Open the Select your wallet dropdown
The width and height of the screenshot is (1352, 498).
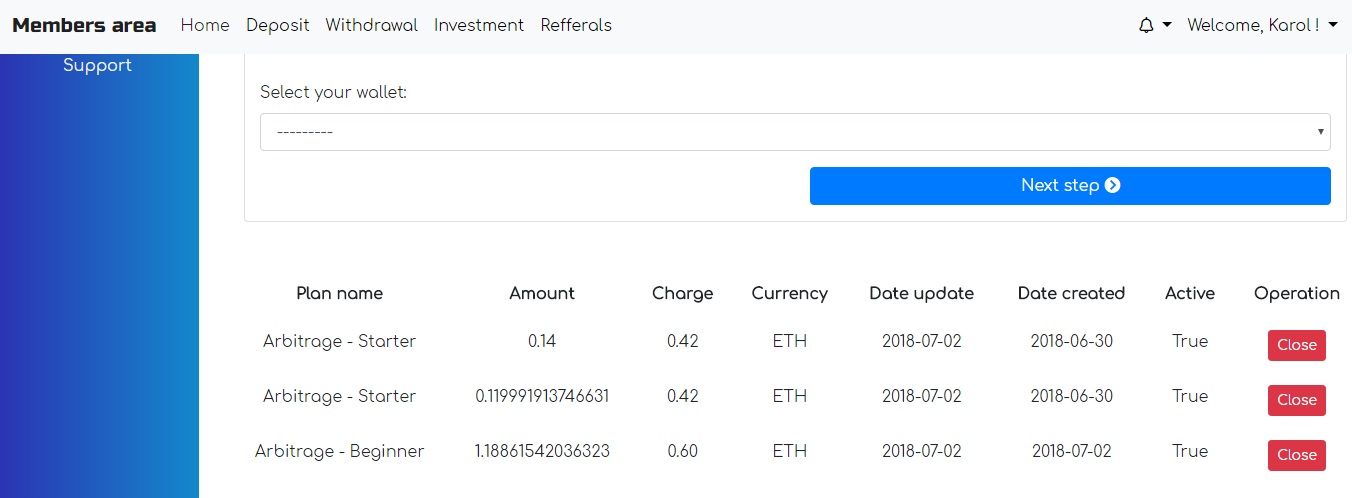795,132
